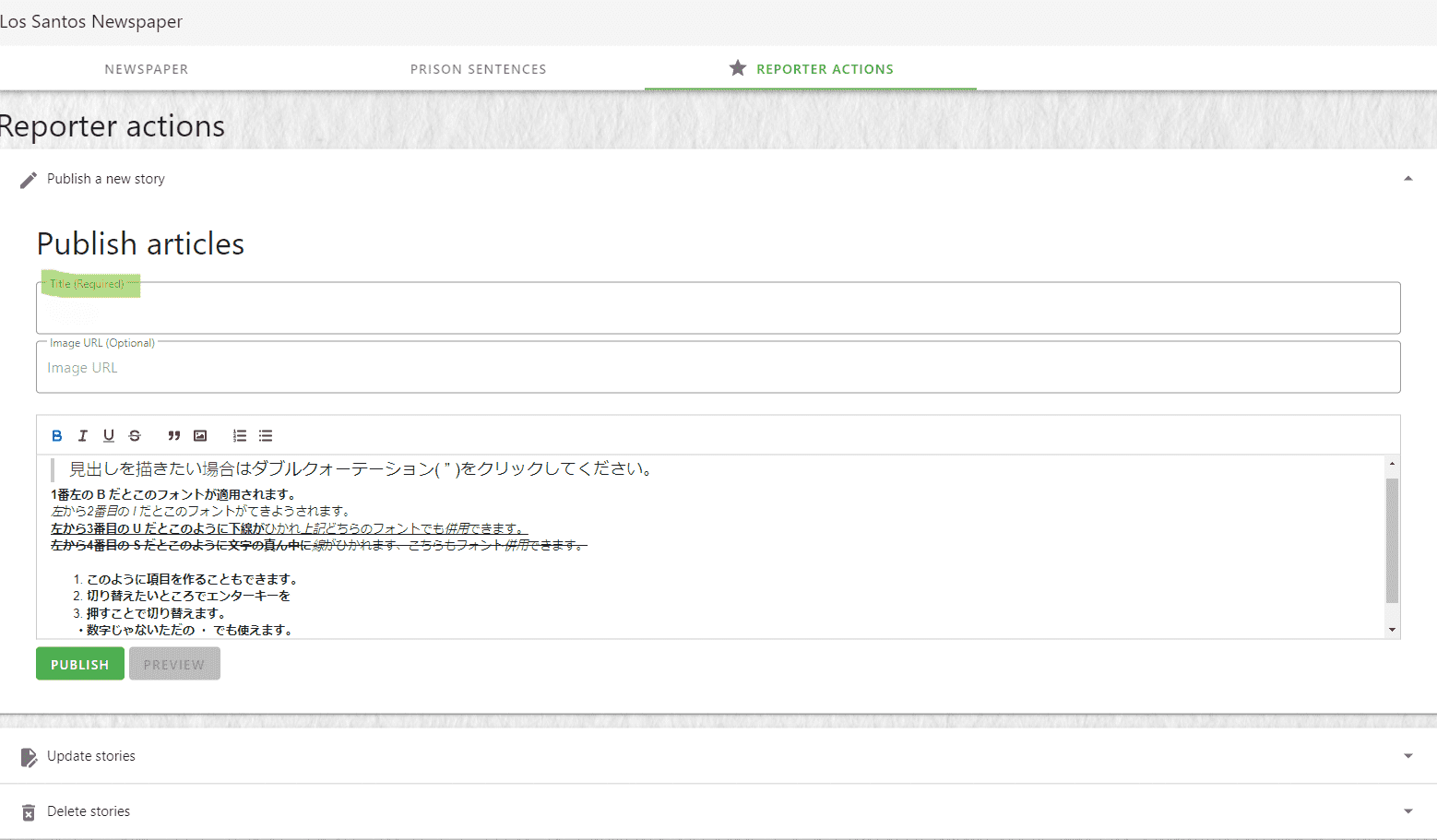Open the Prison Sentences tab
Image resolution: width=1437 pixels, height=840 pixels.
click(479, 69)
